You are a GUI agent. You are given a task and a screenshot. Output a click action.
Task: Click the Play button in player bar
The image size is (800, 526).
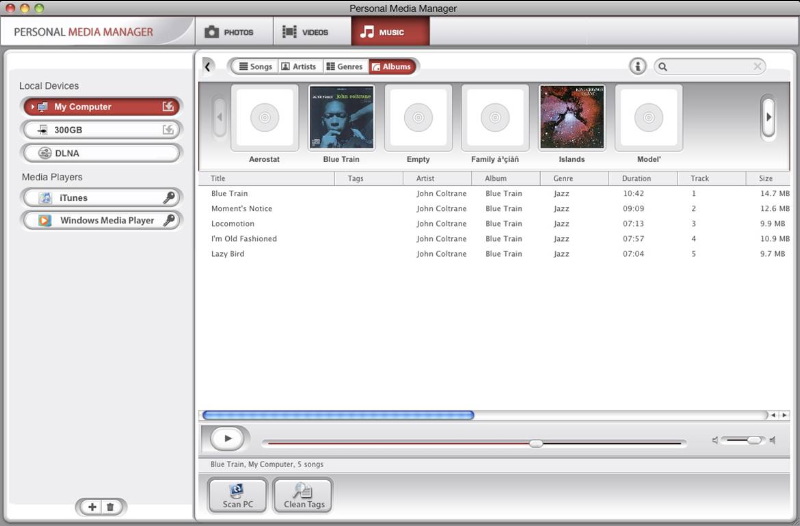click(x=227, y=438)
